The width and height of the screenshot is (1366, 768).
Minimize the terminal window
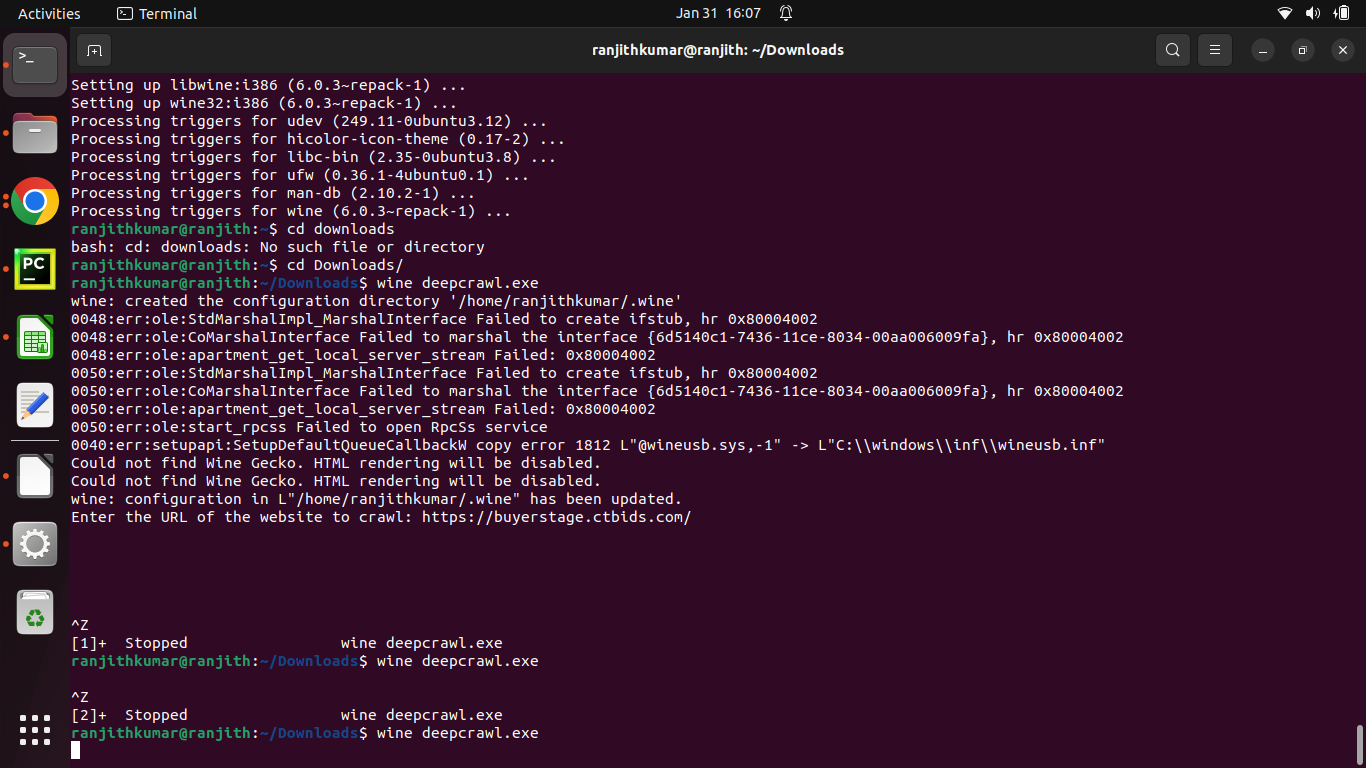pos(1264,50)
